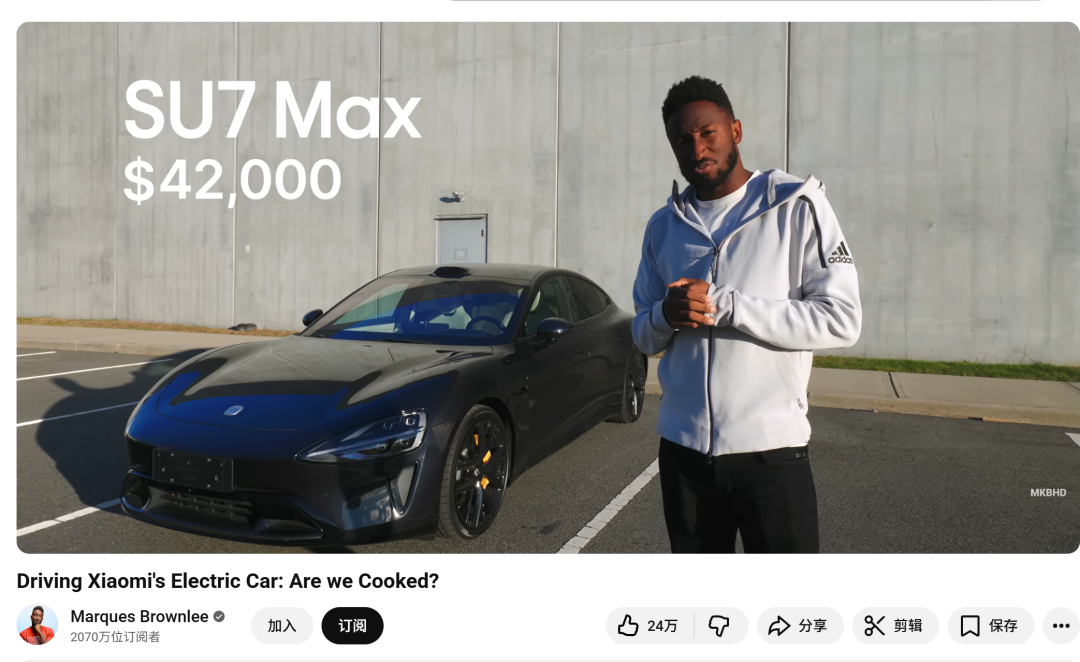Click the SU7 Max overlay text in video
Image resolution: width=1080 pixels, height=662 pixels.
(272, 110)
